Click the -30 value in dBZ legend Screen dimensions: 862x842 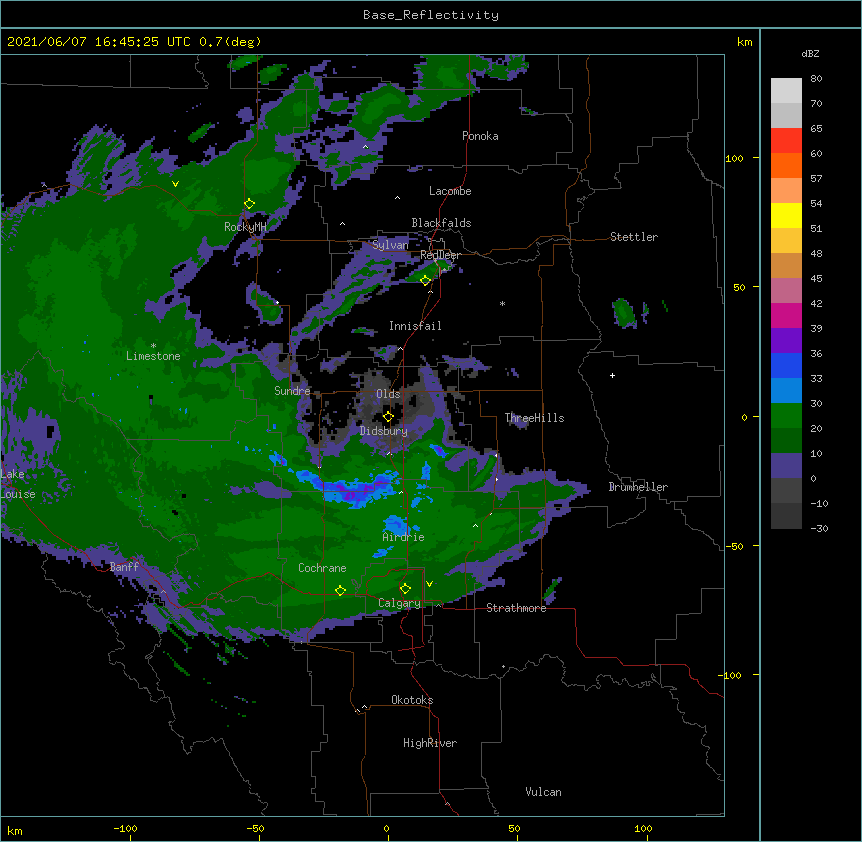click(819, 528)
